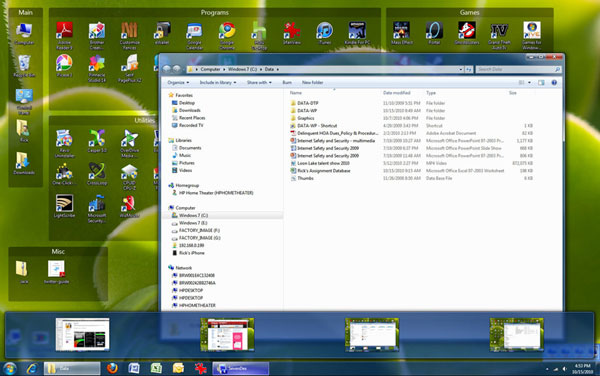The image size is (600, 376).
Task: Click the SevenDex taskbar button
Action: click(241, 369)
